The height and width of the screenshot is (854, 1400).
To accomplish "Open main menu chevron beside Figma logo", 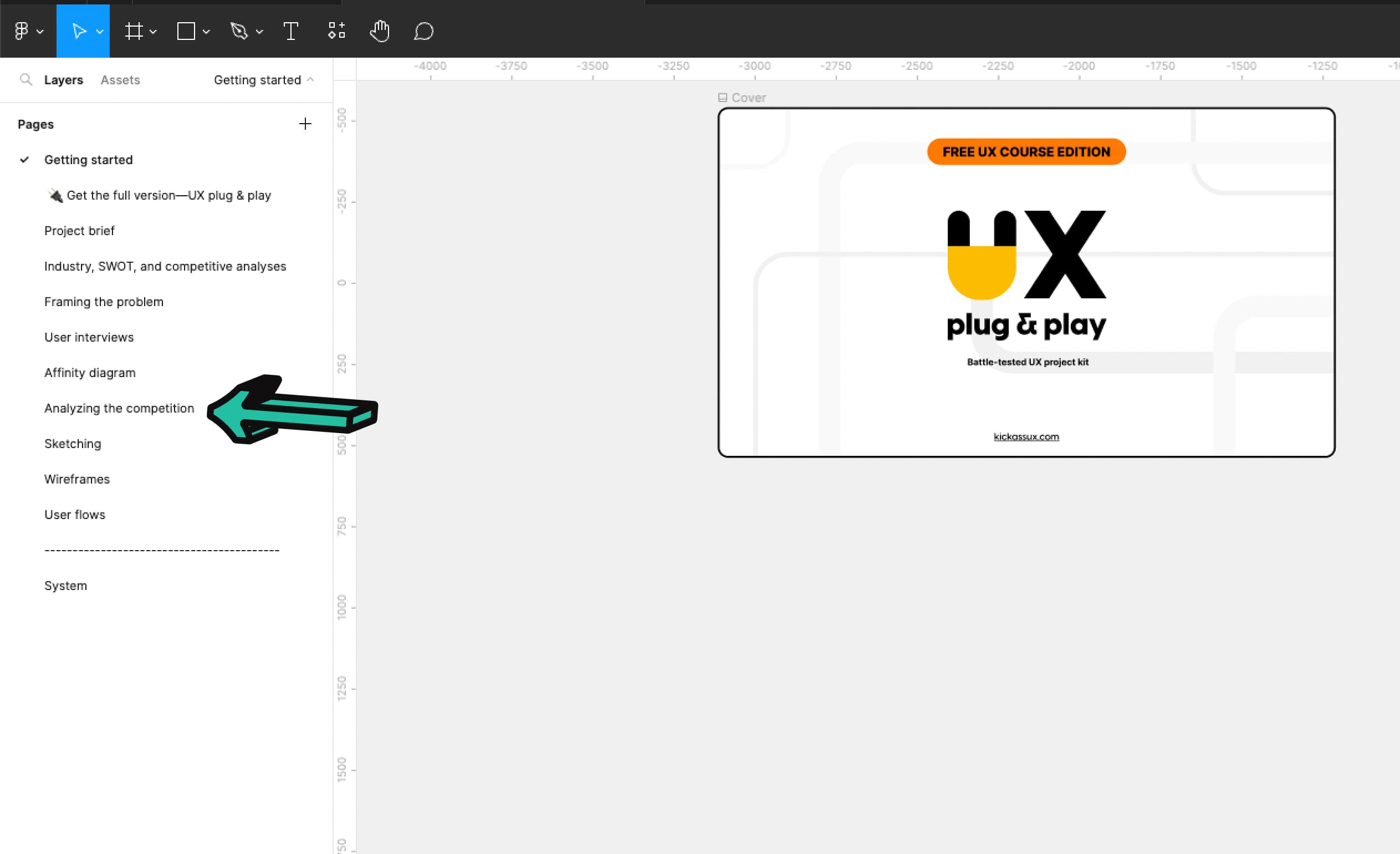I will click(40, 32).
